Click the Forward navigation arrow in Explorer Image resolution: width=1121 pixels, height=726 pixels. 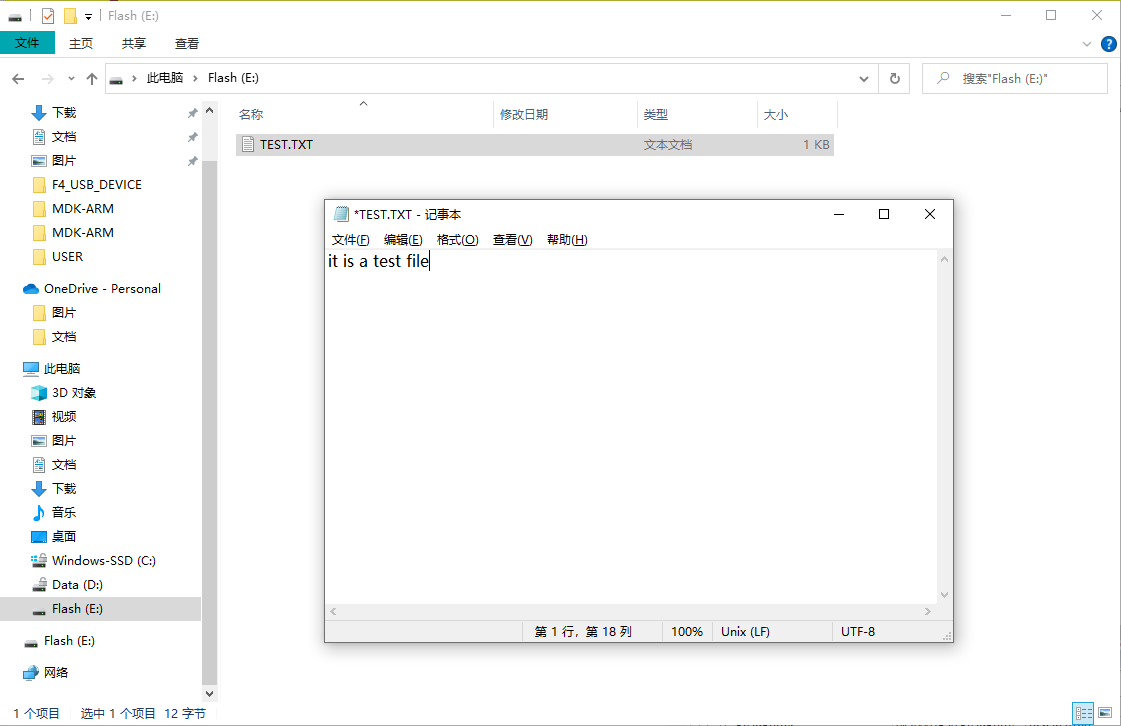point(47,79)
